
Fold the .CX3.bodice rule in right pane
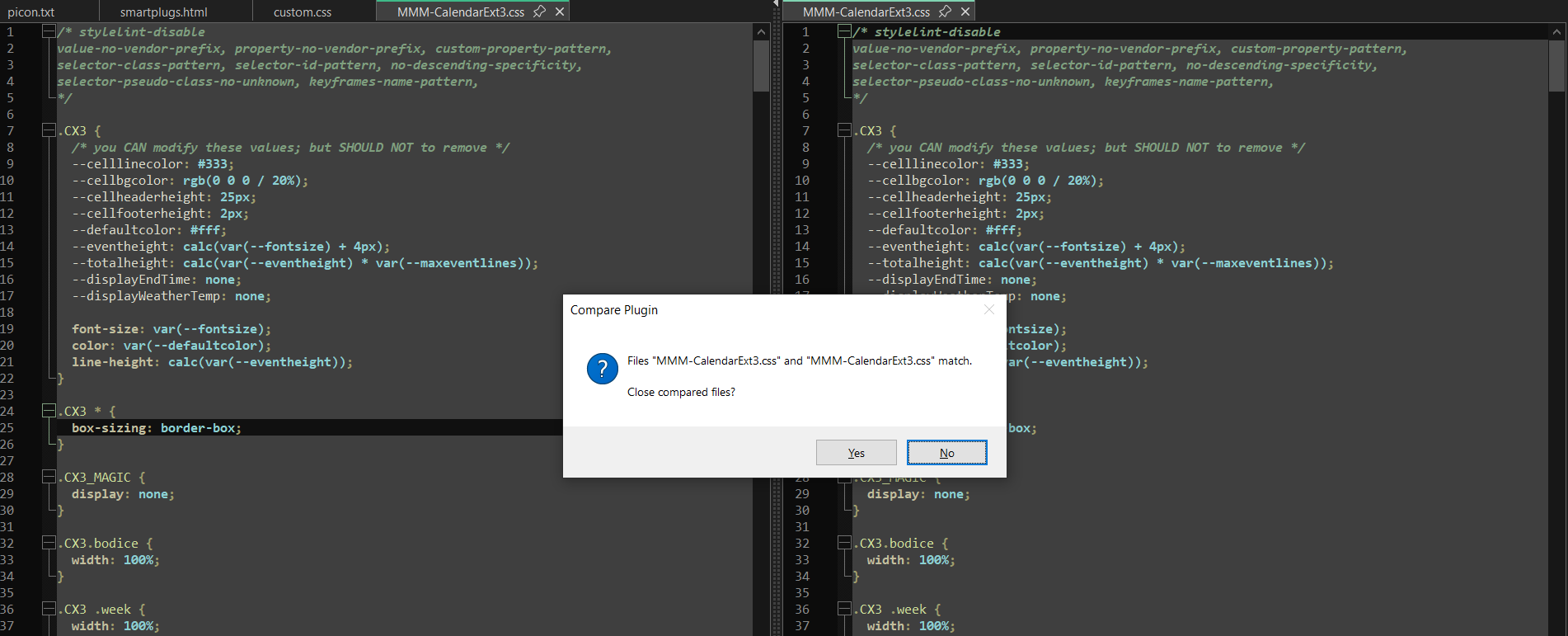pyautogui.click(x=844, y=543)
